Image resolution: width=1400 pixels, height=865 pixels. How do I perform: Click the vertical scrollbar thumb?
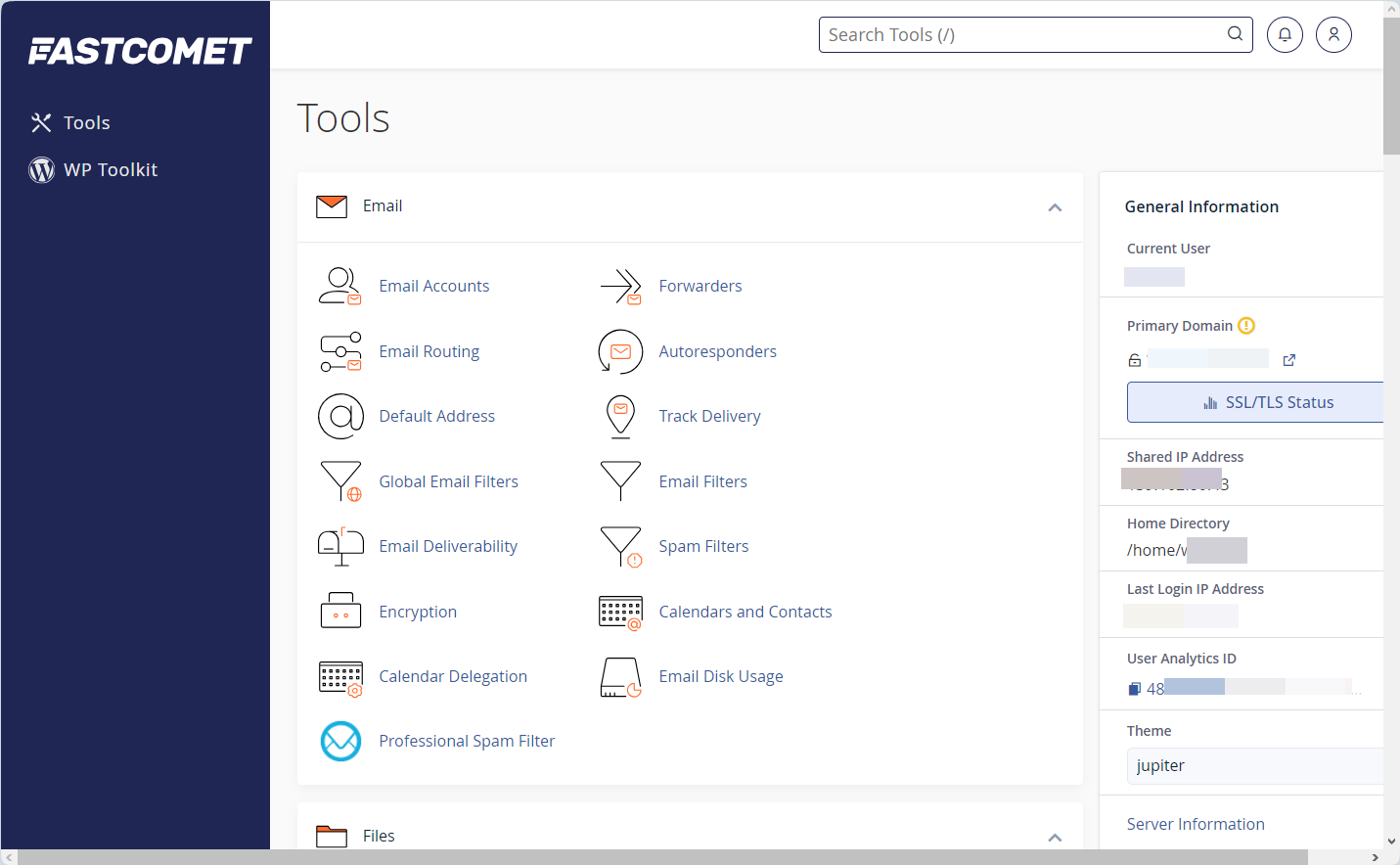(x=1391, y=86)
